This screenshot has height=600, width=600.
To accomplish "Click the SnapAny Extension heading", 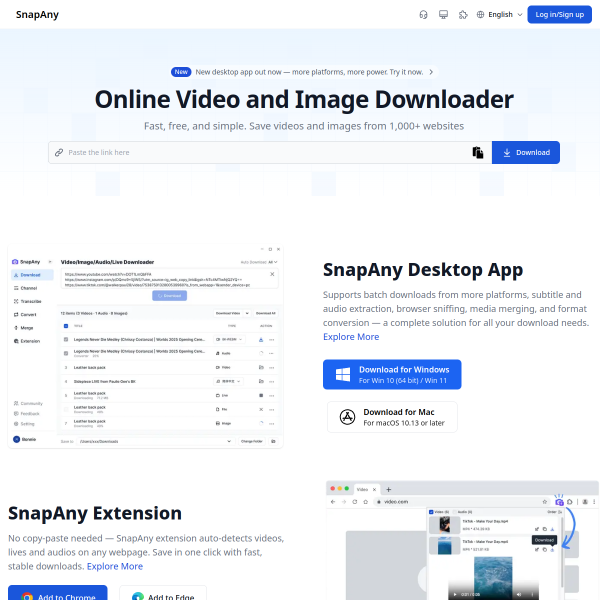I will pos(95,513).
